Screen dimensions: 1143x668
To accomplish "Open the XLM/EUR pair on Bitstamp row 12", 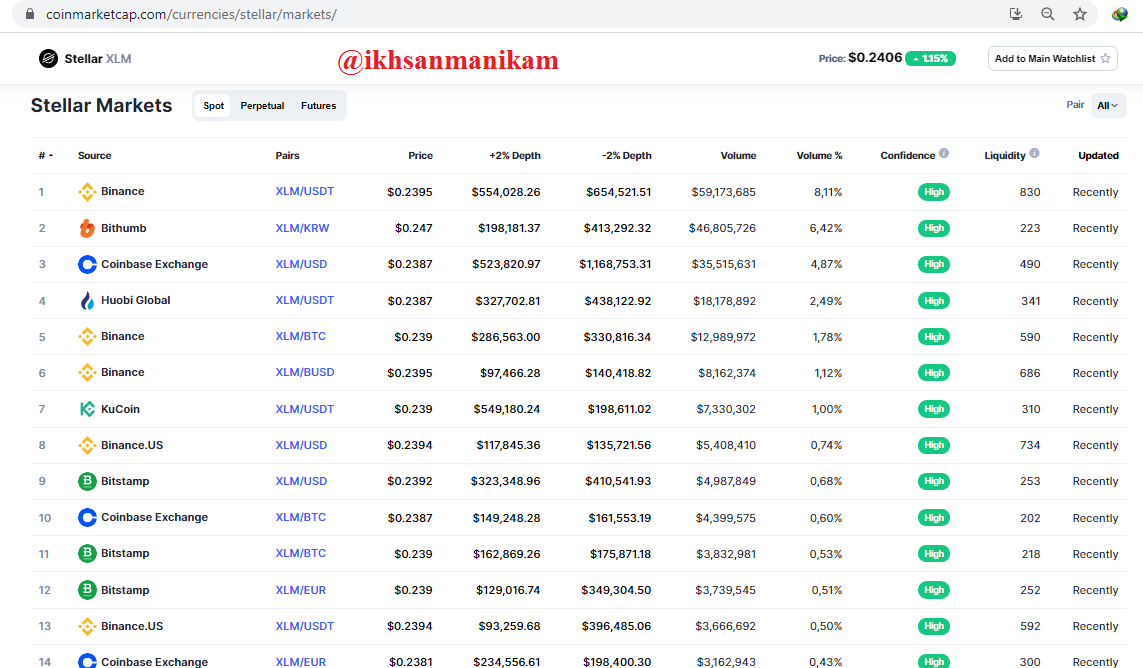I will [x=300, y=590].
